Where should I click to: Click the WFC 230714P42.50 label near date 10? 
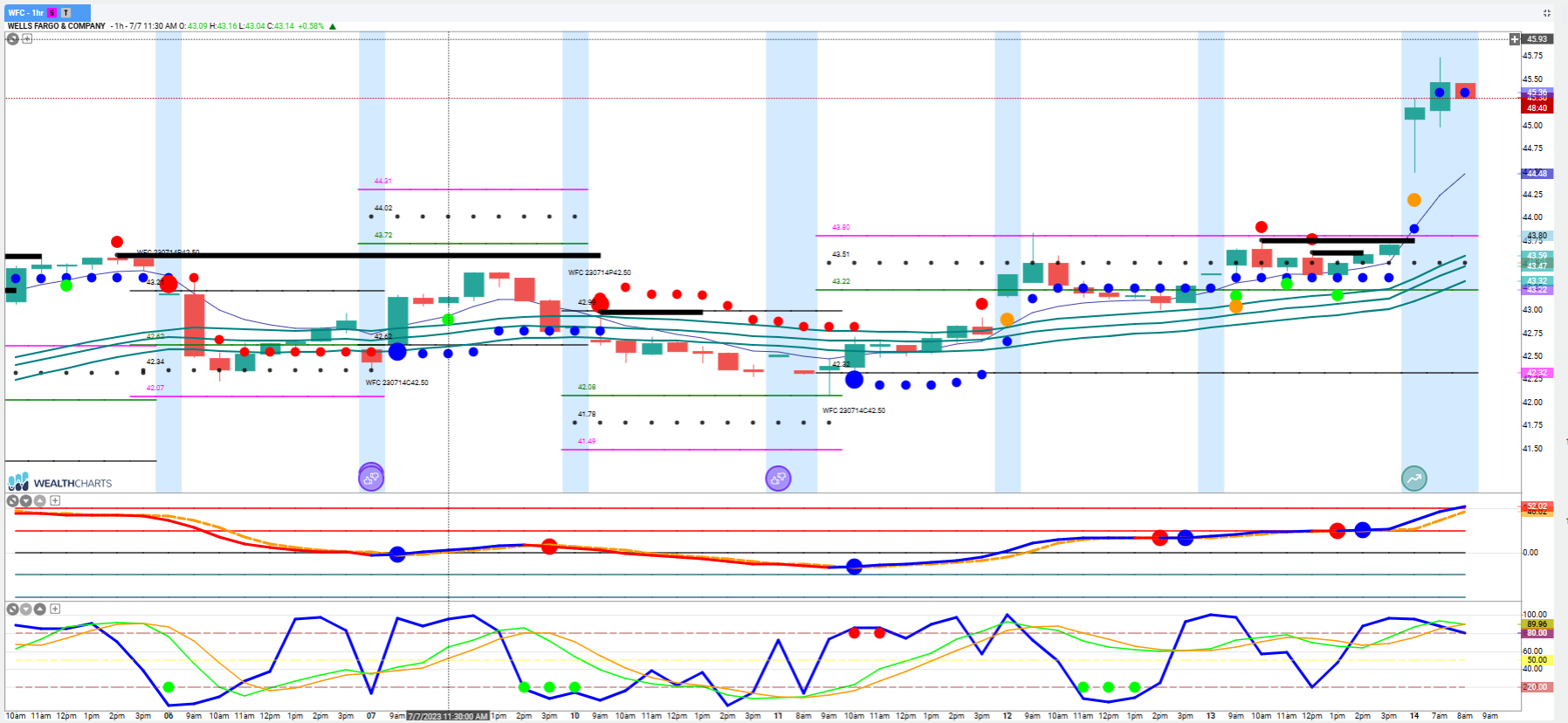[599, 272]
